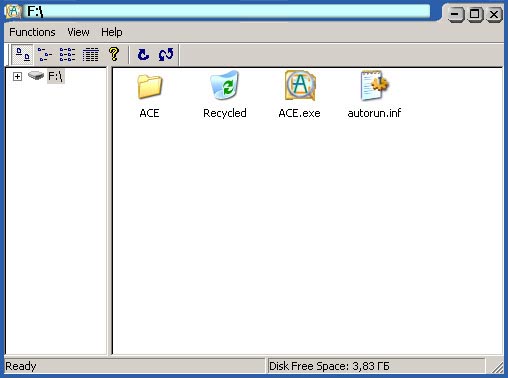This screenshot has height=378, width=508.
Task: Open the Help menu
Action: pos(112,32)
